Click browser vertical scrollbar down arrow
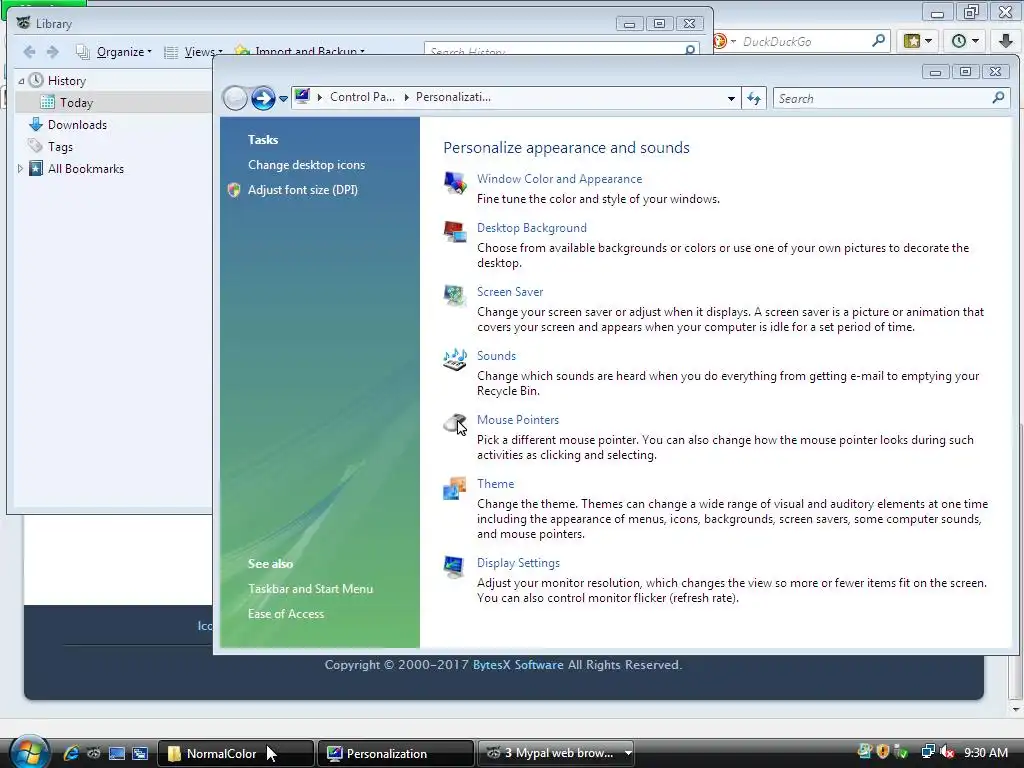Image resolution: width=1024 pixels, height=768 pixels. click(1015, 709)
